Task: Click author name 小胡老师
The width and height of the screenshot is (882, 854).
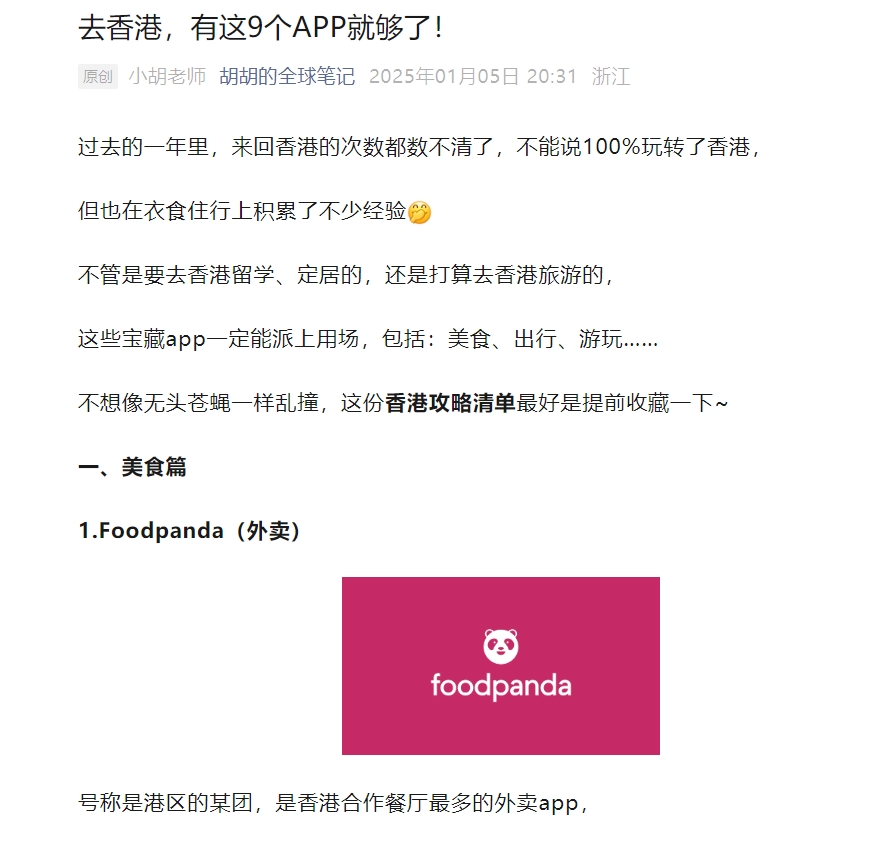Action: (x=168, y=76)
